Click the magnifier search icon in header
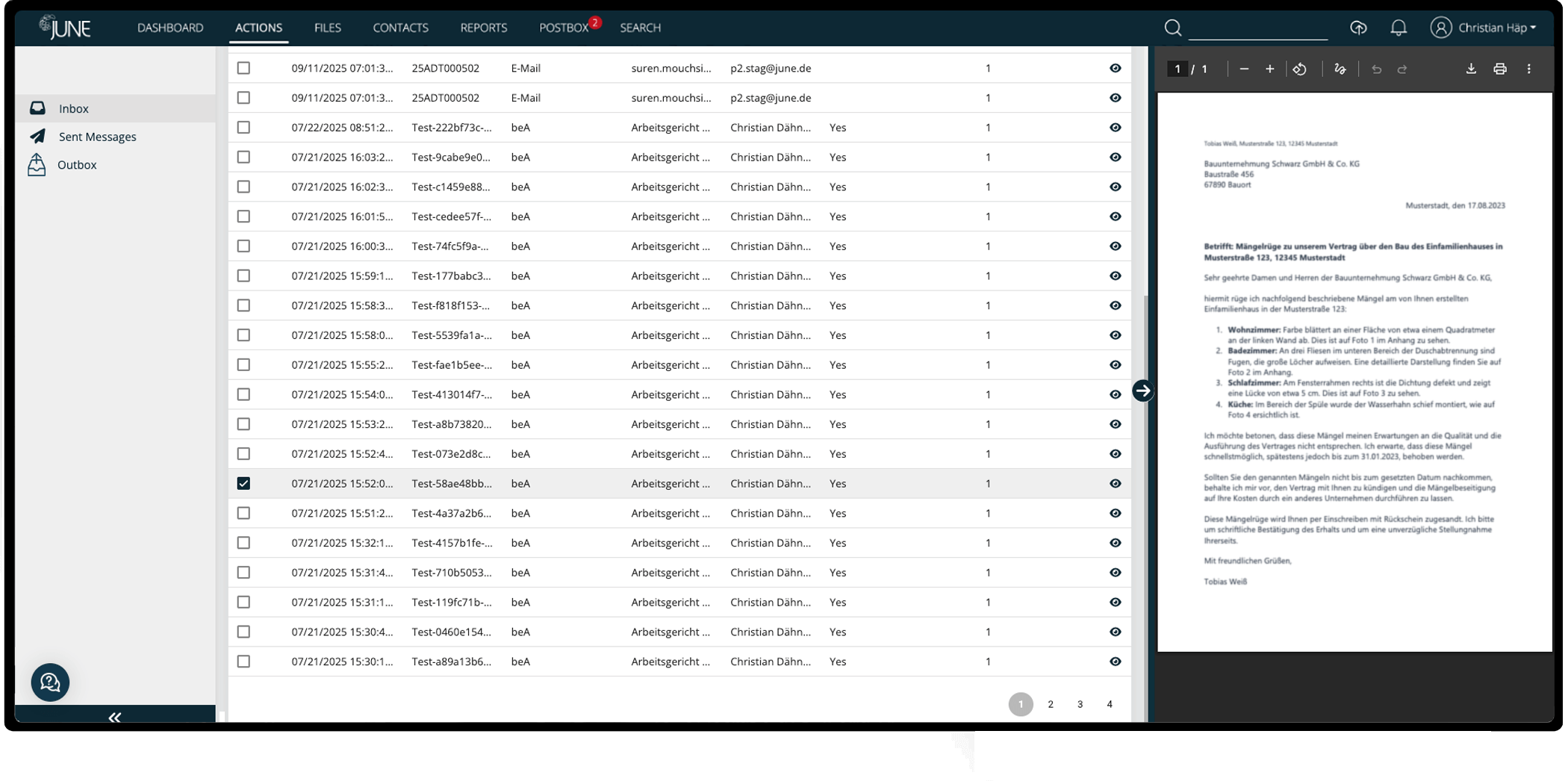Viewport: 1568px width, 781px height. 1172,28
